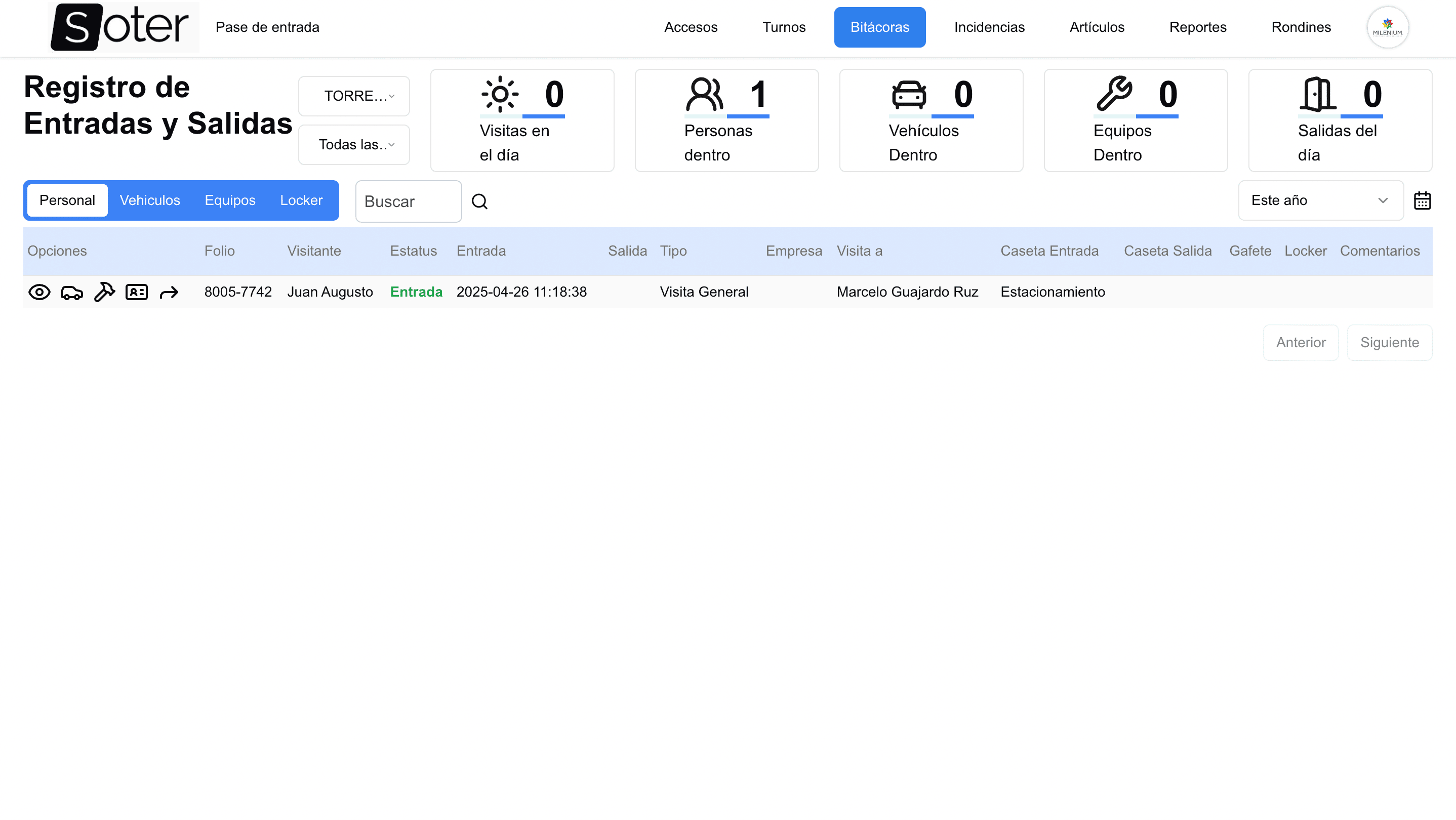Open the Turnos menu

click(x=783, y=27)
